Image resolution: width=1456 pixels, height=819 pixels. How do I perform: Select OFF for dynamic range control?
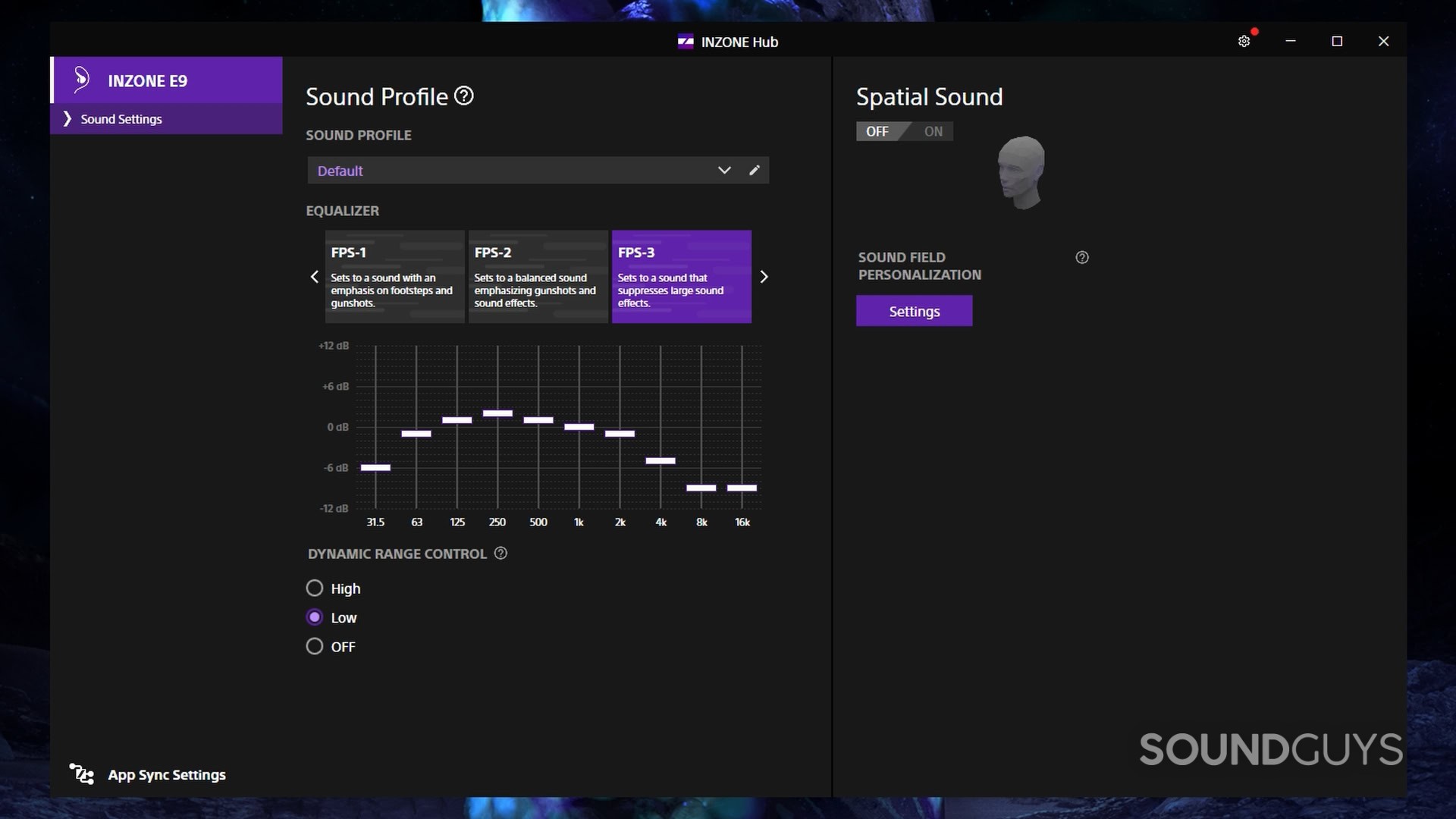(x=315, y=646)
